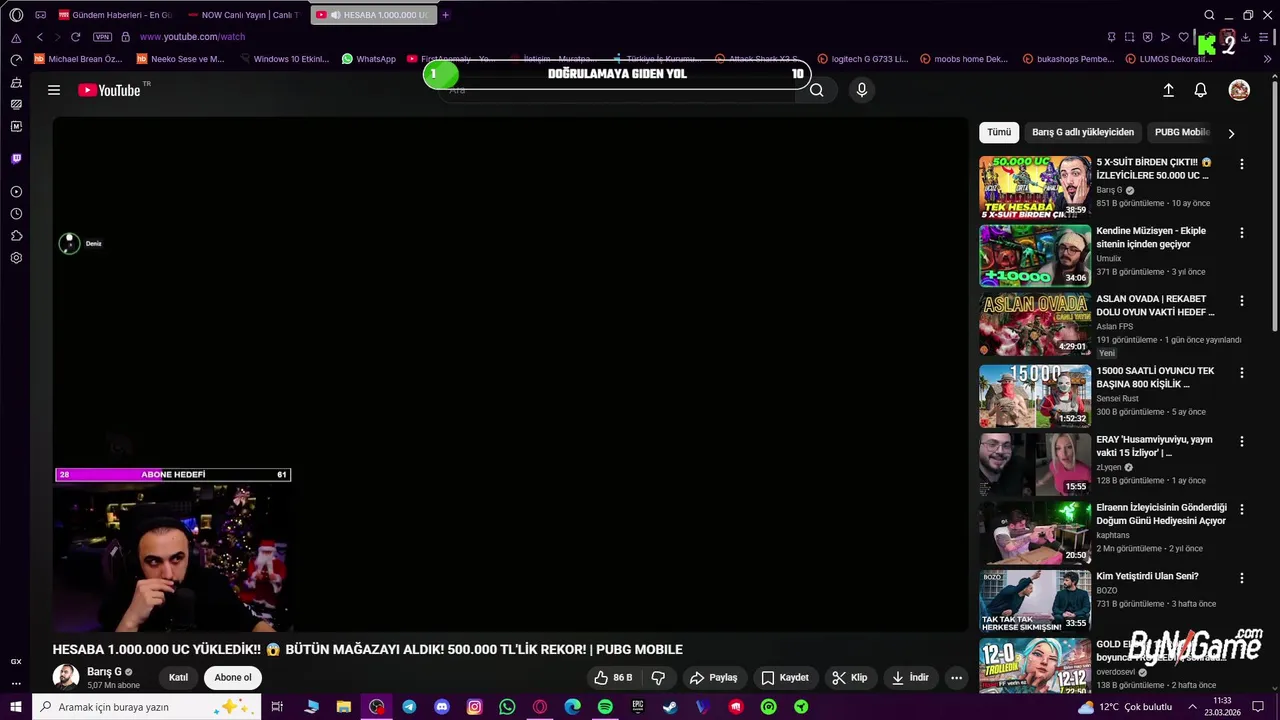This screenshot has width=1280, height=720.
Task: Open sidebar settings gear icon
Action: tap(16, 258)
